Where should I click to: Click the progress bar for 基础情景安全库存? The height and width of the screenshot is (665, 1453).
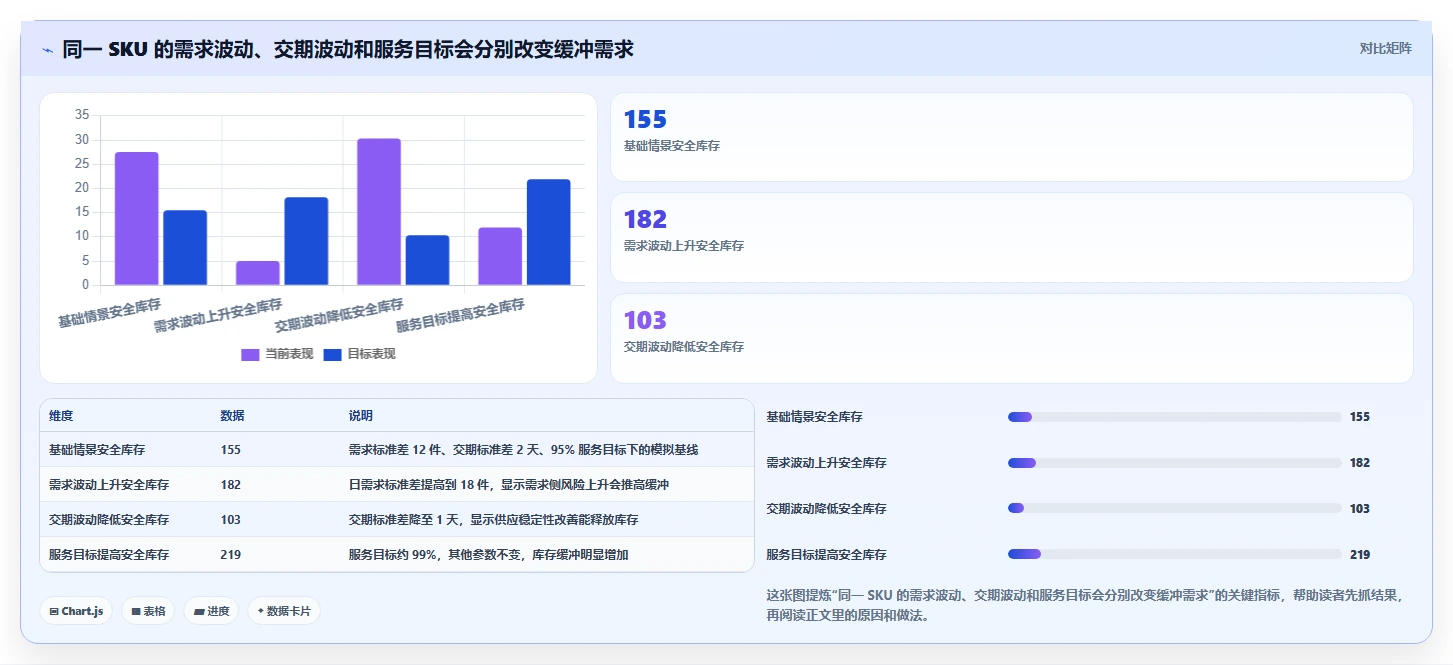click(1174, 417)
